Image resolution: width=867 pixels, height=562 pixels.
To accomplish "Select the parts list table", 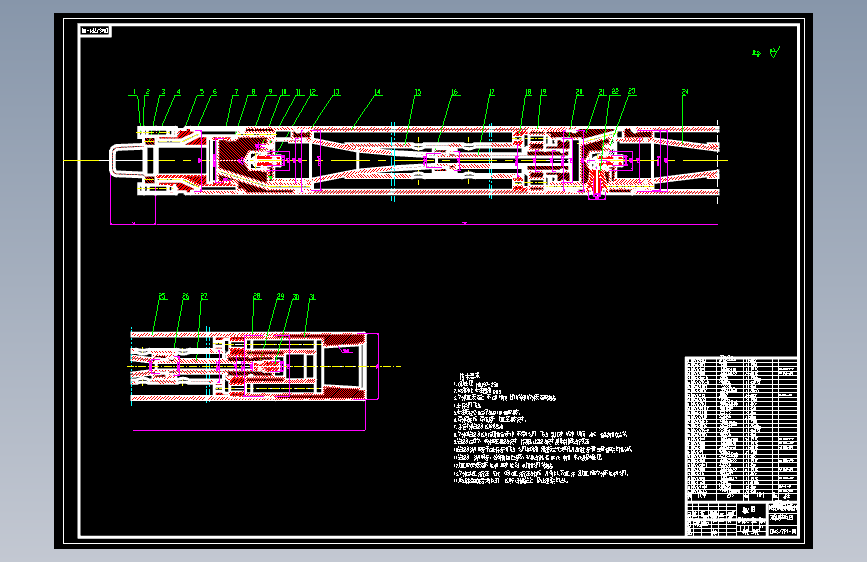I will [x=741, y=429].
